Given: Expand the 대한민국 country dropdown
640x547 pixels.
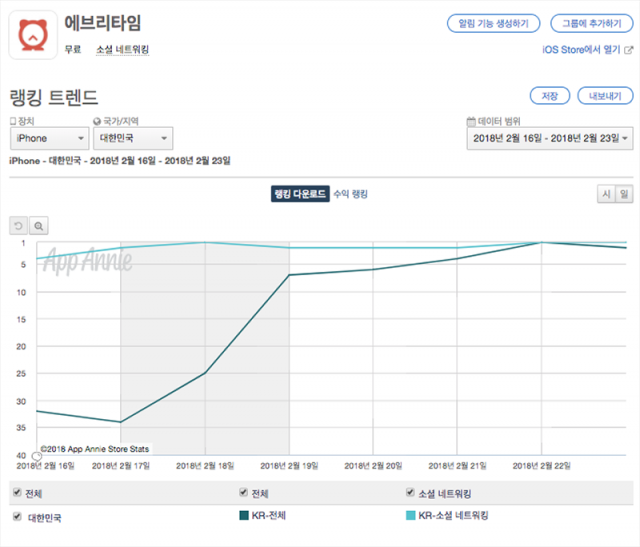Looking at the screenshot, I should (x=133, y=138).
